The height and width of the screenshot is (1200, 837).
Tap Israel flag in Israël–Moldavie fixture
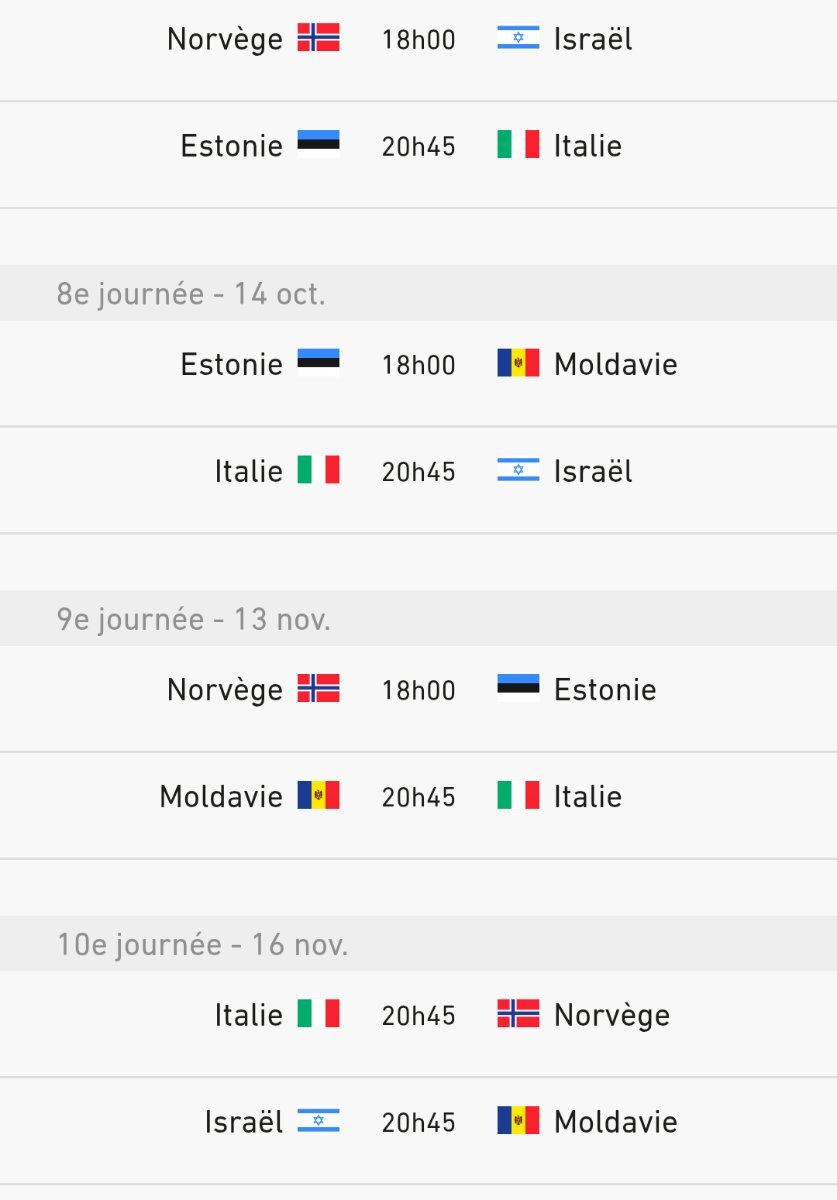coord(318,1120)
